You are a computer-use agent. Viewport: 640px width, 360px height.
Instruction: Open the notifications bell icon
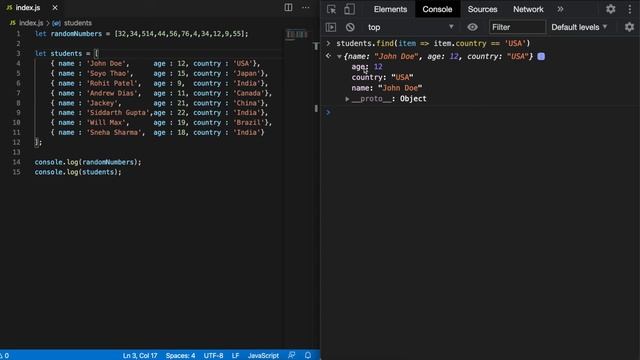[x=308, y=356]
